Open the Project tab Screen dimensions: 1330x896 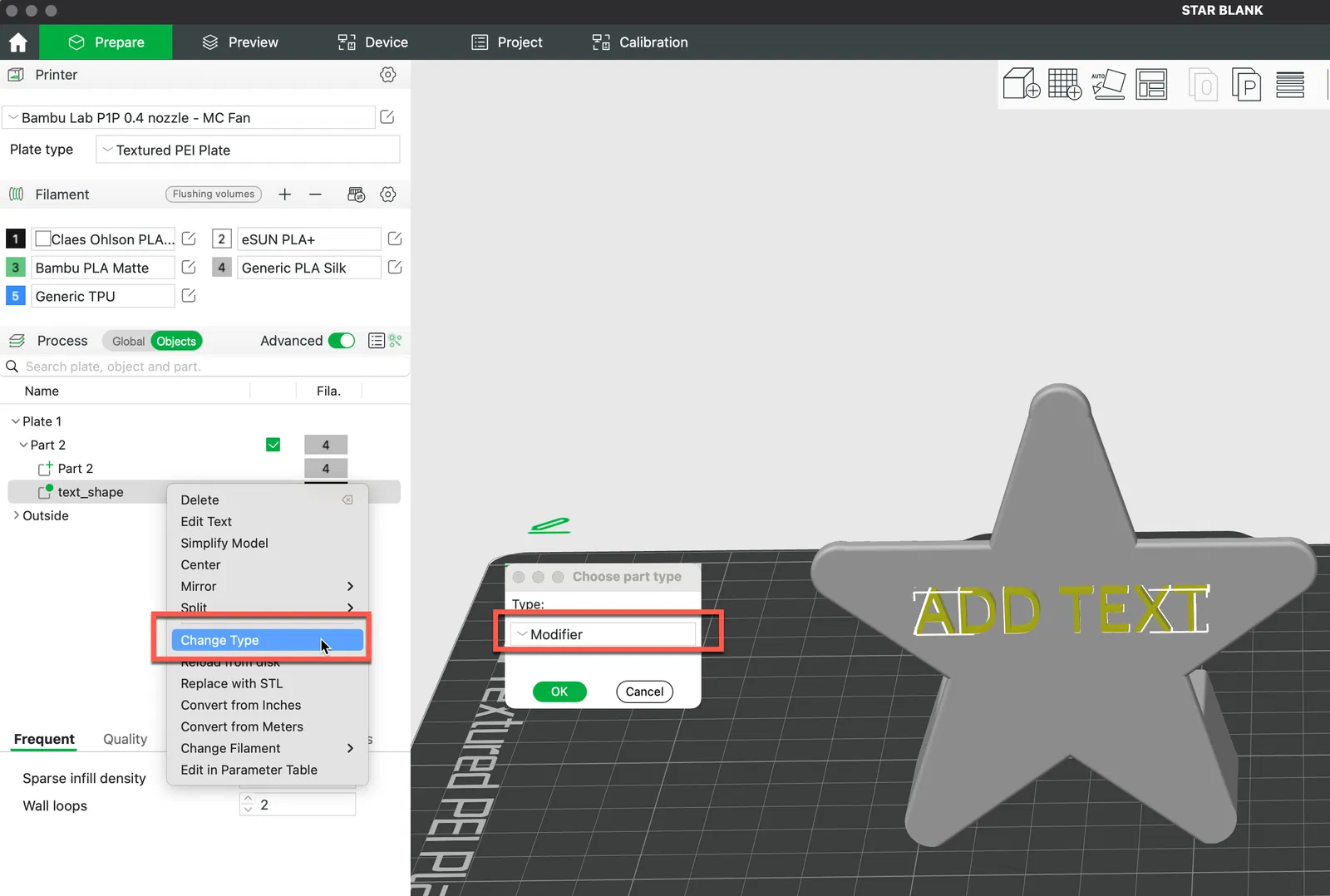(506, 42)
